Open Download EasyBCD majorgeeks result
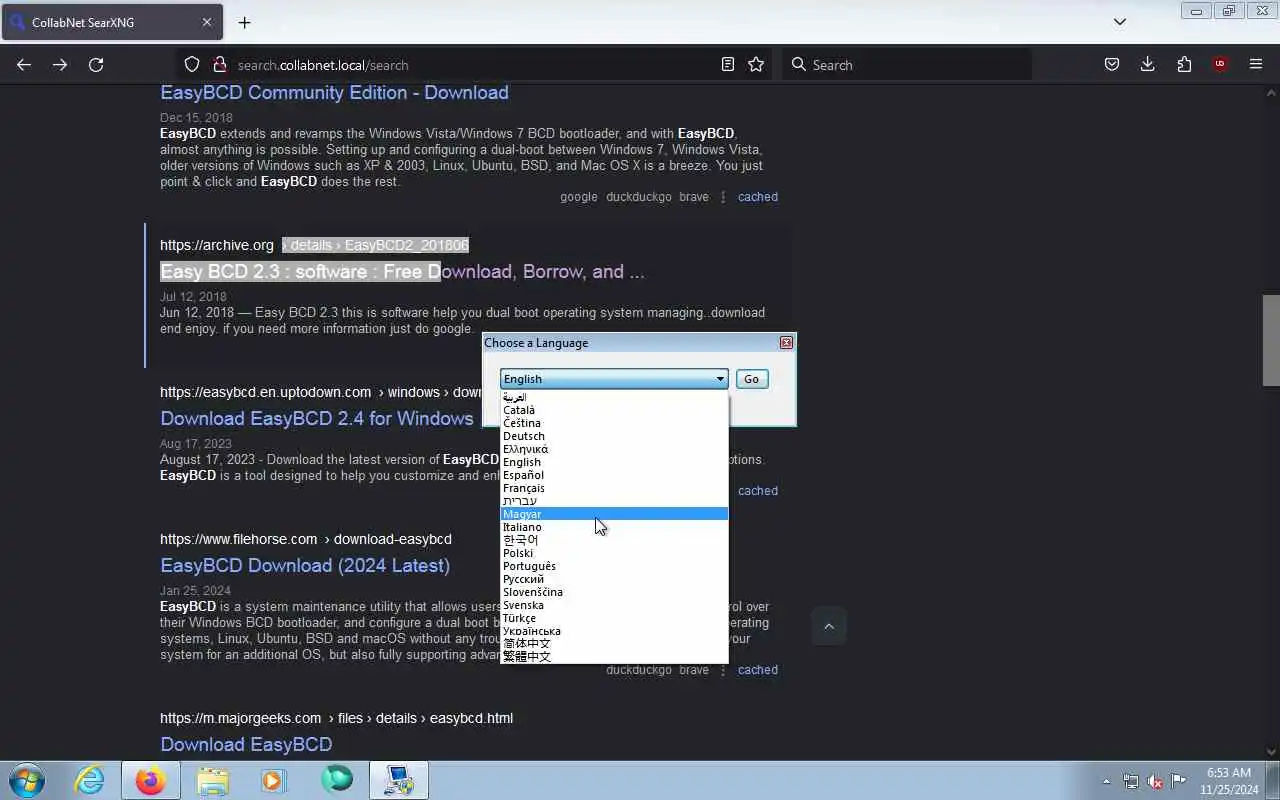The height and width of the screenshot is (800, 1280). pyautogui.click(x=246, y=744)
